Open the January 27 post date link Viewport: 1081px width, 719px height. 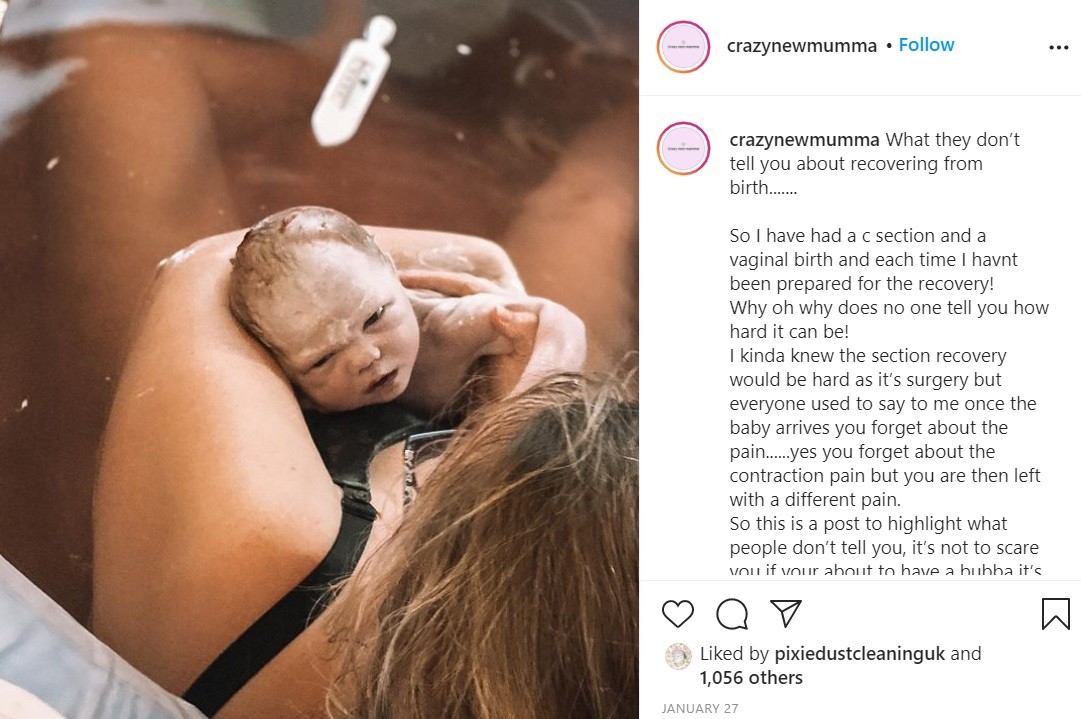pyautogui.click(x=700, y=709)
